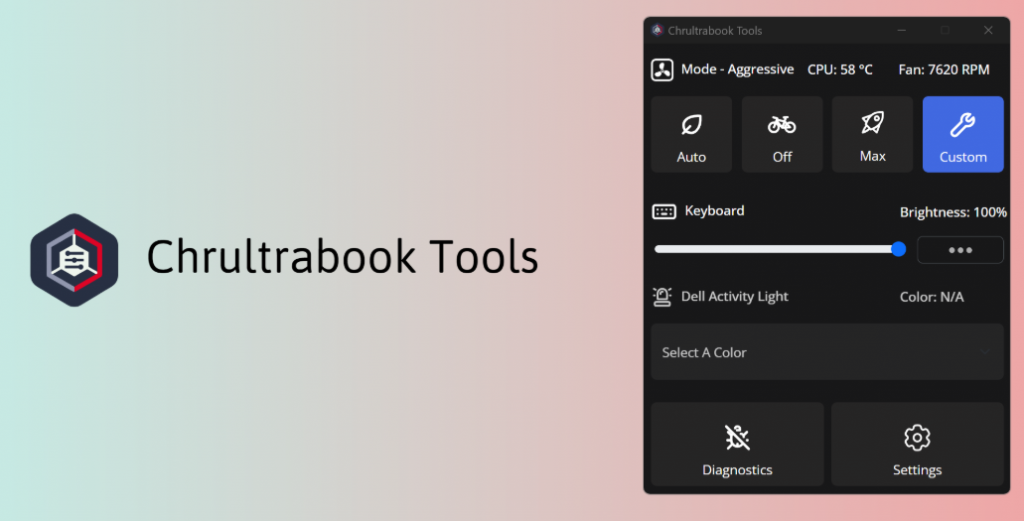Click the large Chrultrabook Tools hexagon logo
Viewport: 1024px width, 521px height.
tap(74, 260)
